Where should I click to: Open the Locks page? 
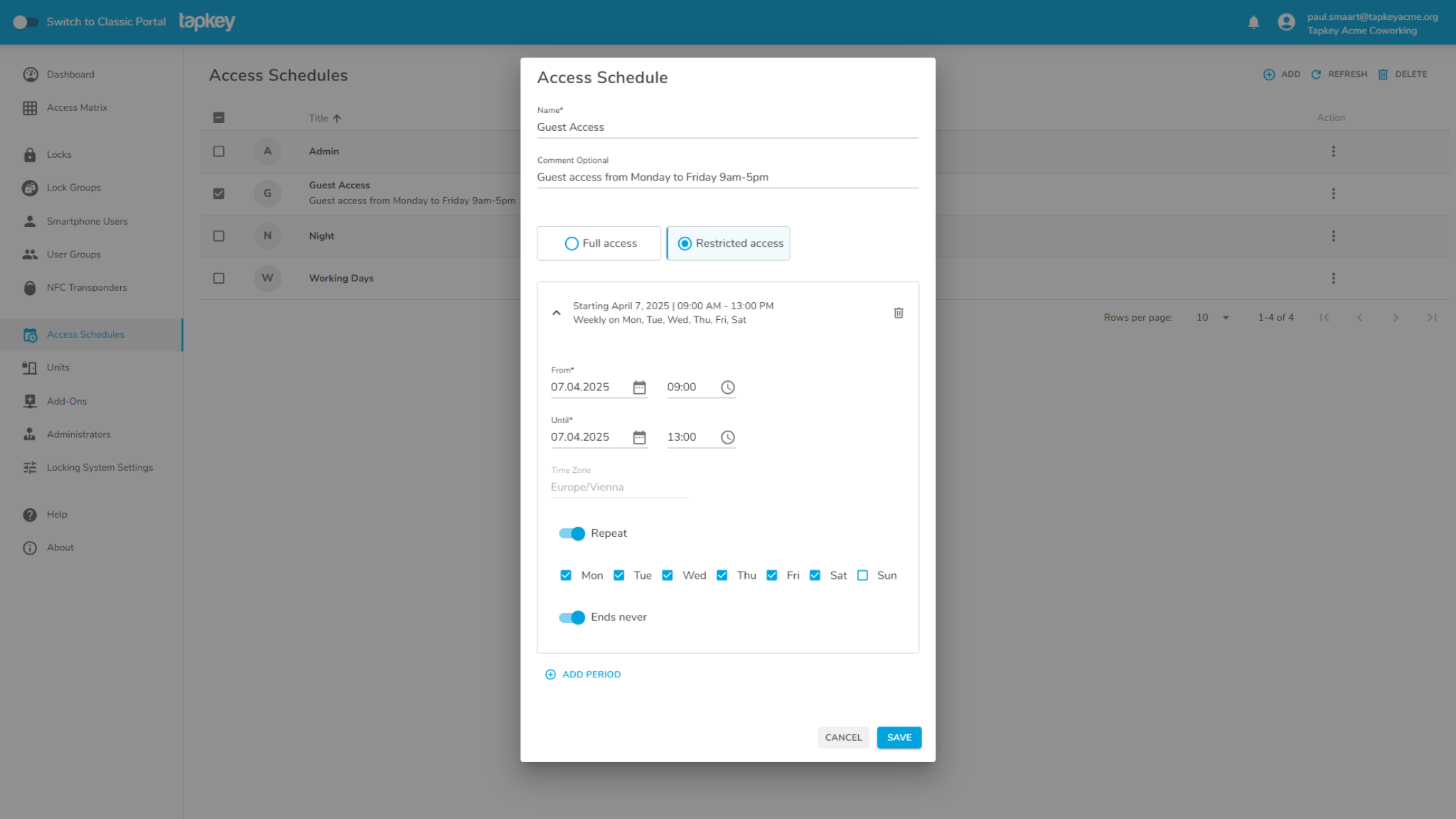59,155
